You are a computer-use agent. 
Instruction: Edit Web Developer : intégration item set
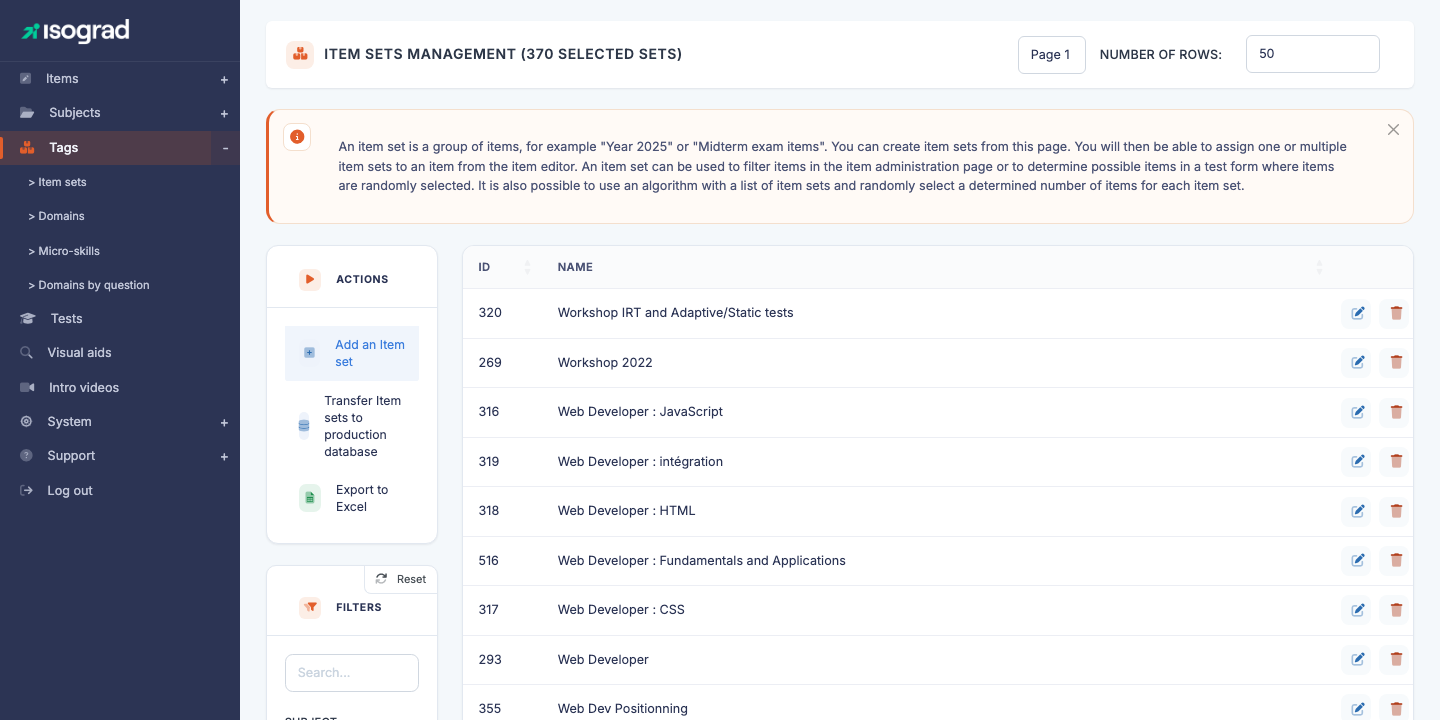(x=1357, y=461)
